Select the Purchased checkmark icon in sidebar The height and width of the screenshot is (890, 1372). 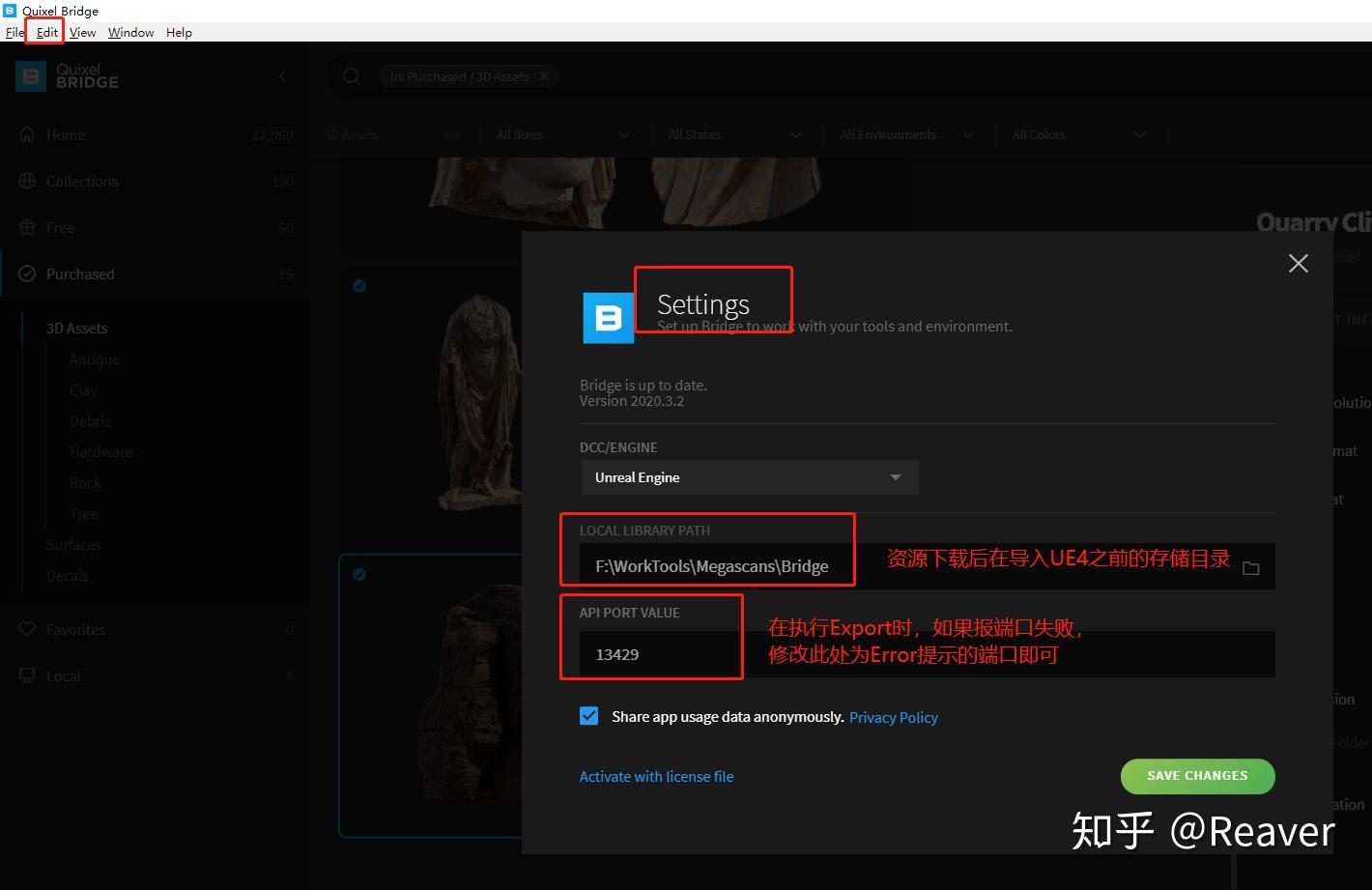[29, 273]
